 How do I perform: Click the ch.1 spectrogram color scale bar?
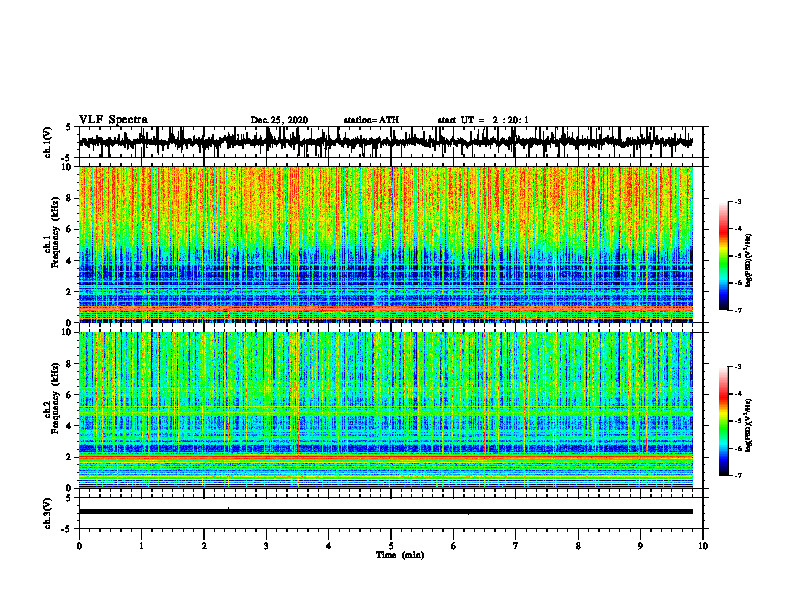[x=723, y=256]
